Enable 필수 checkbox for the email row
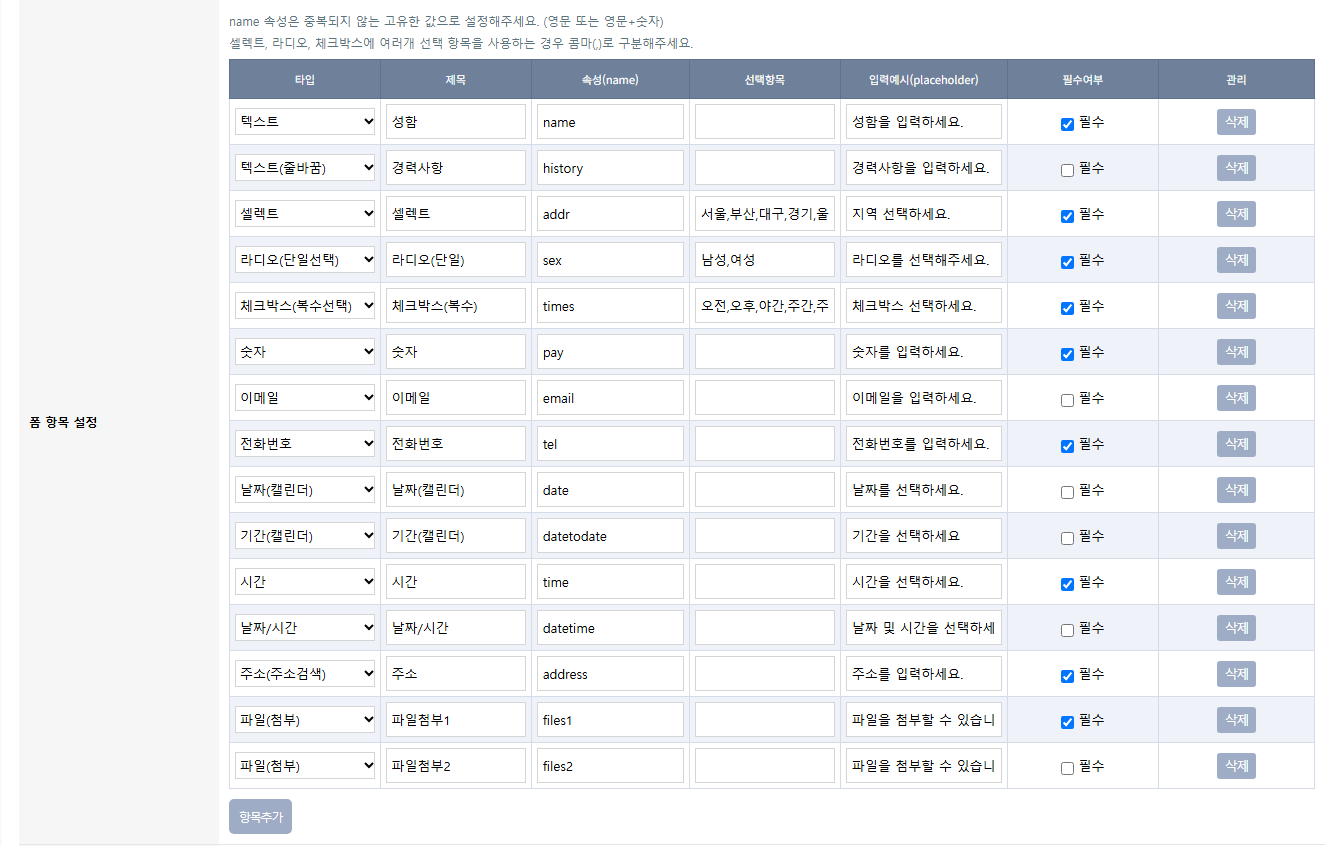This screenshot has height=846, width=1344. pos(1067,400)
